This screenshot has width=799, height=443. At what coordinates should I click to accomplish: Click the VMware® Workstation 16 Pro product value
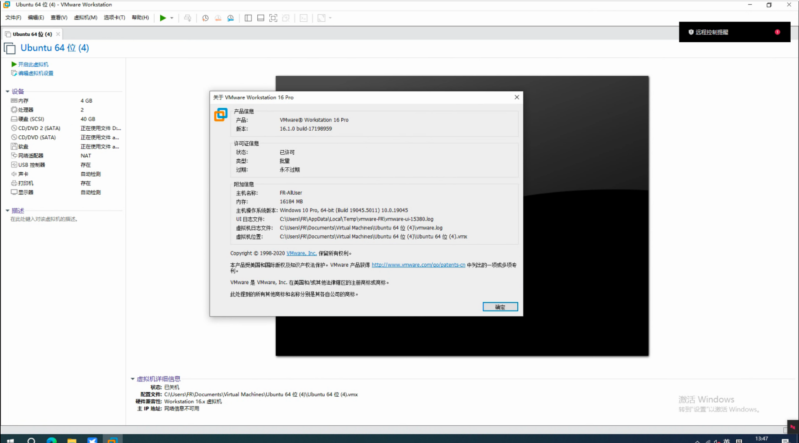[314, 120]
